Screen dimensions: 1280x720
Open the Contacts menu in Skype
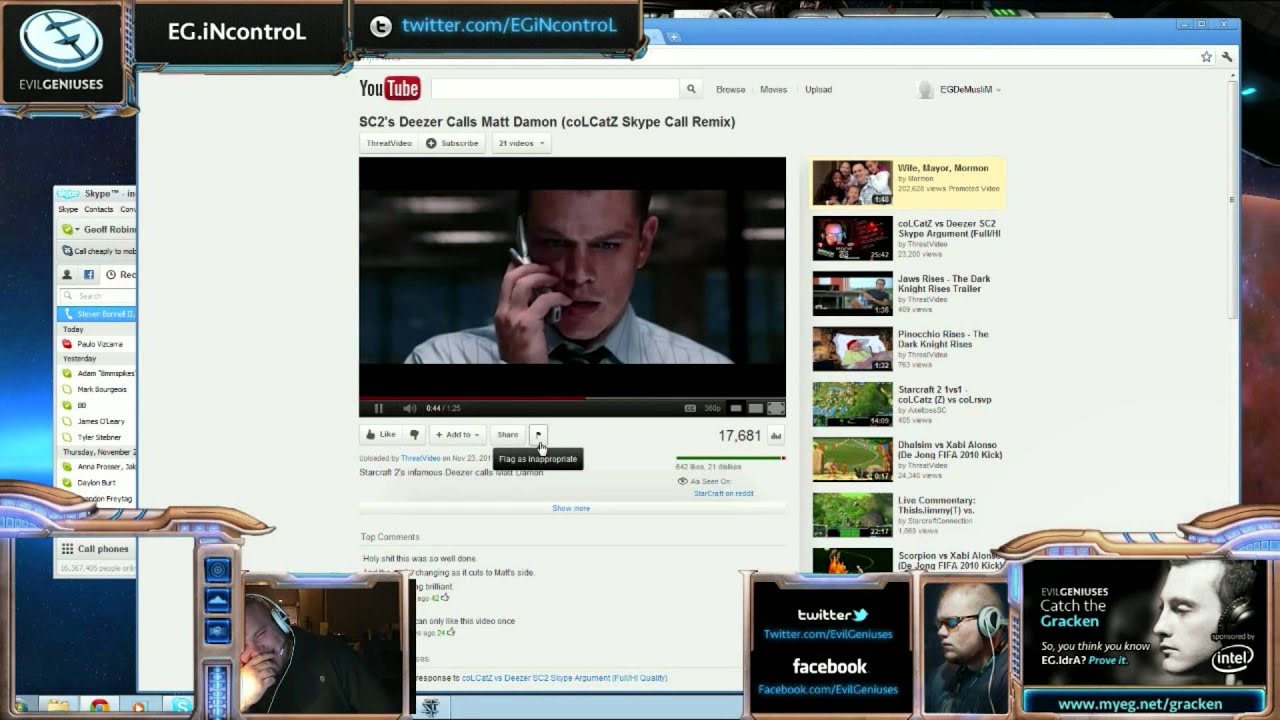coord(99,209)
